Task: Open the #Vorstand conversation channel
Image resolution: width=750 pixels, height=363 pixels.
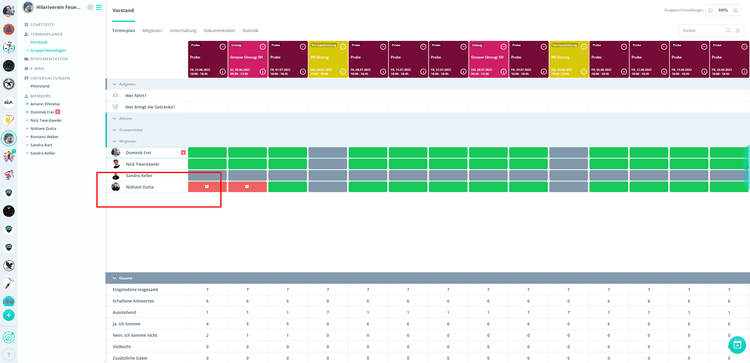Action: 40,86
